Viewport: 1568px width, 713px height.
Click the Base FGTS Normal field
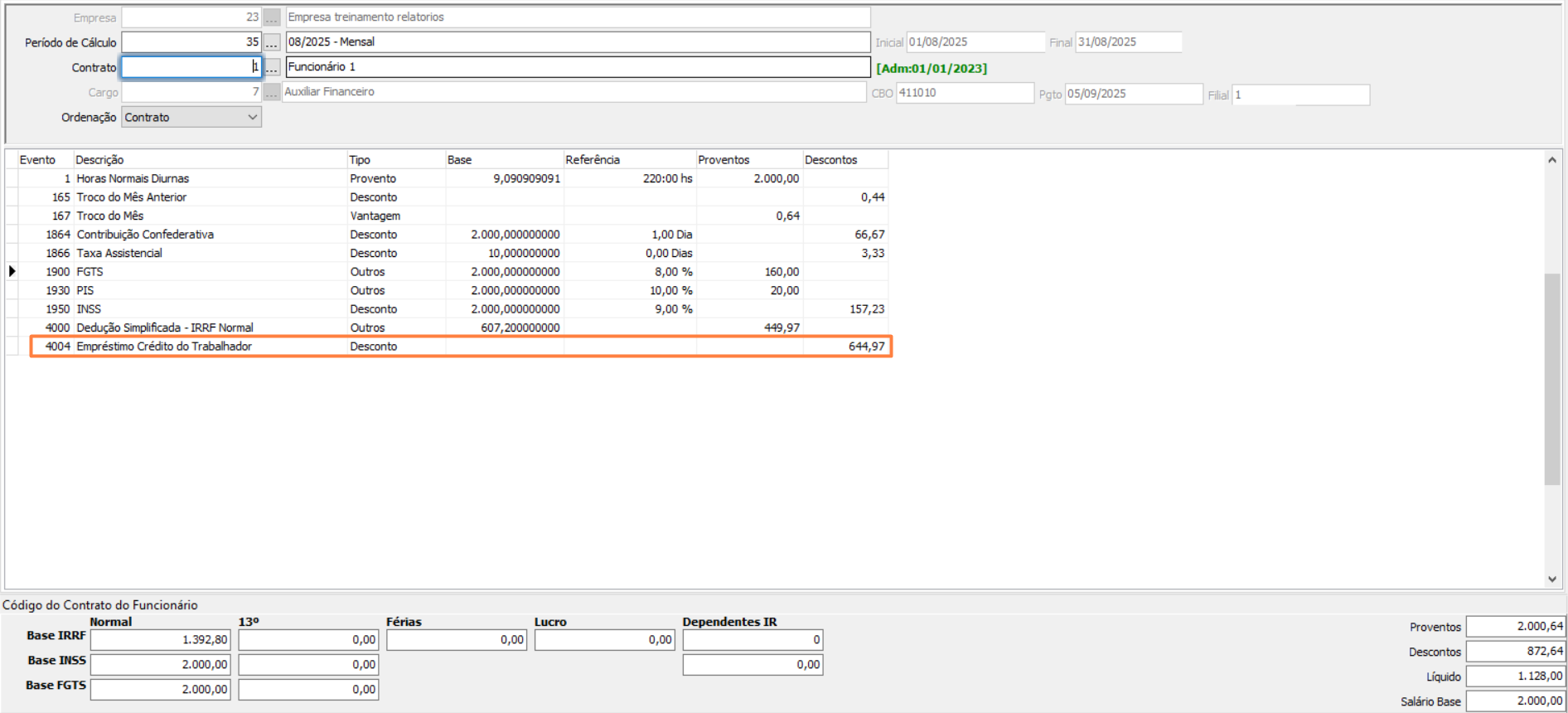coord(161,690)
